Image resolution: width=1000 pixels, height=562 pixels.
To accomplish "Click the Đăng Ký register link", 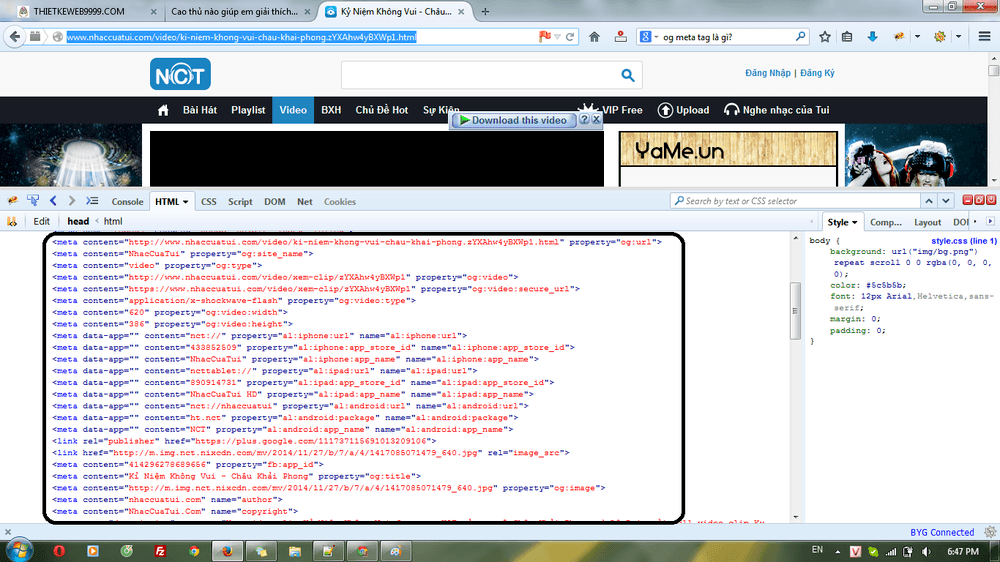I will pyautogui.click(x=818, y=73).
